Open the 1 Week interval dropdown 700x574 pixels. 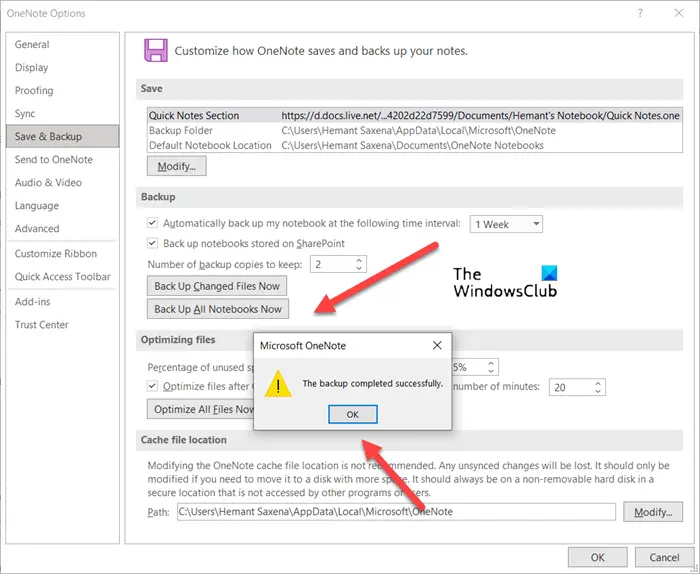click(x=506, y=224)
